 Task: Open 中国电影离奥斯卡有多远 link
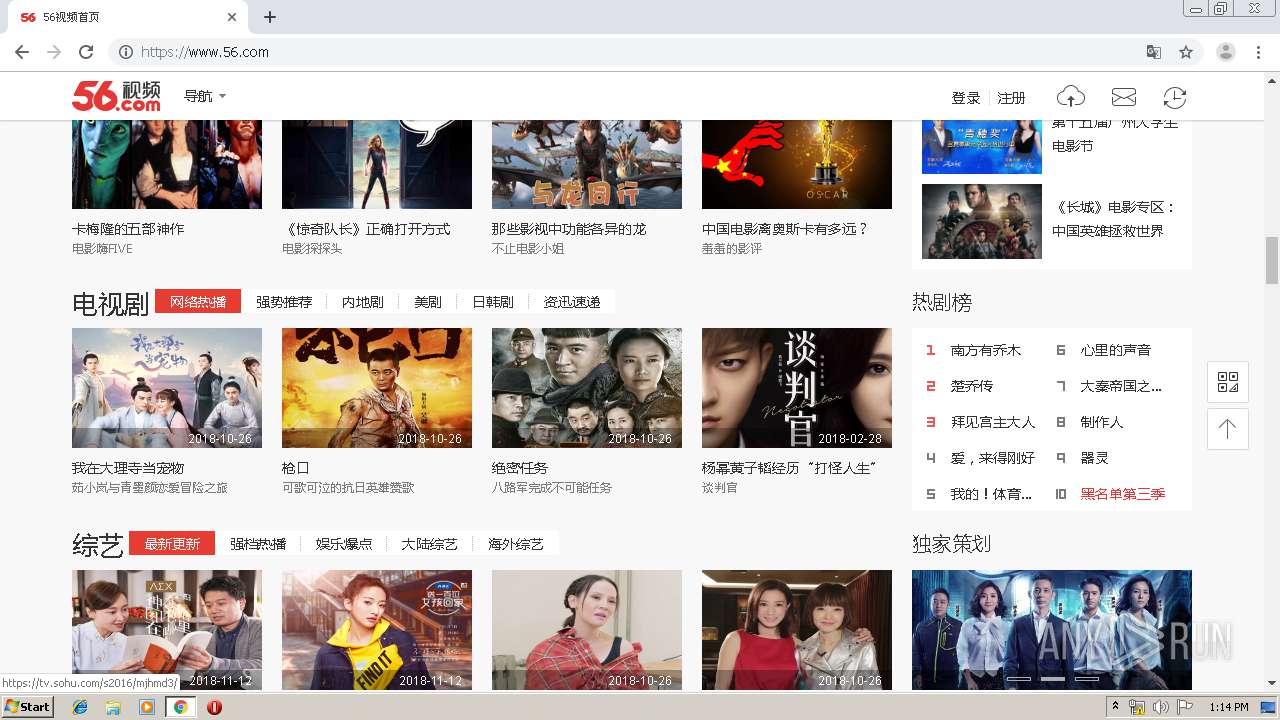pyautogui.click(x=785, y=229)
